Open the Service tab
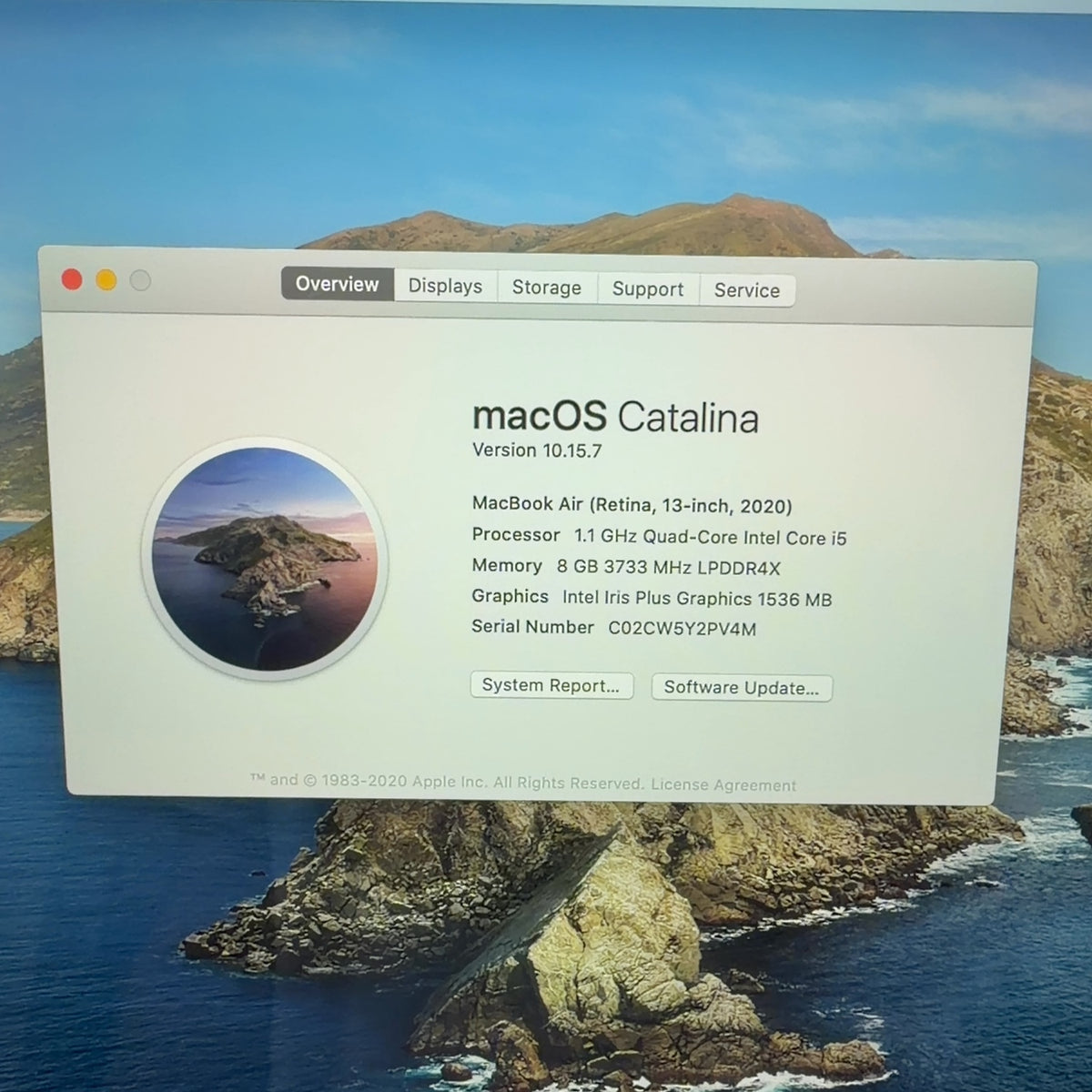Screen dimensions: 1092x1092 (x=747, y=290)
